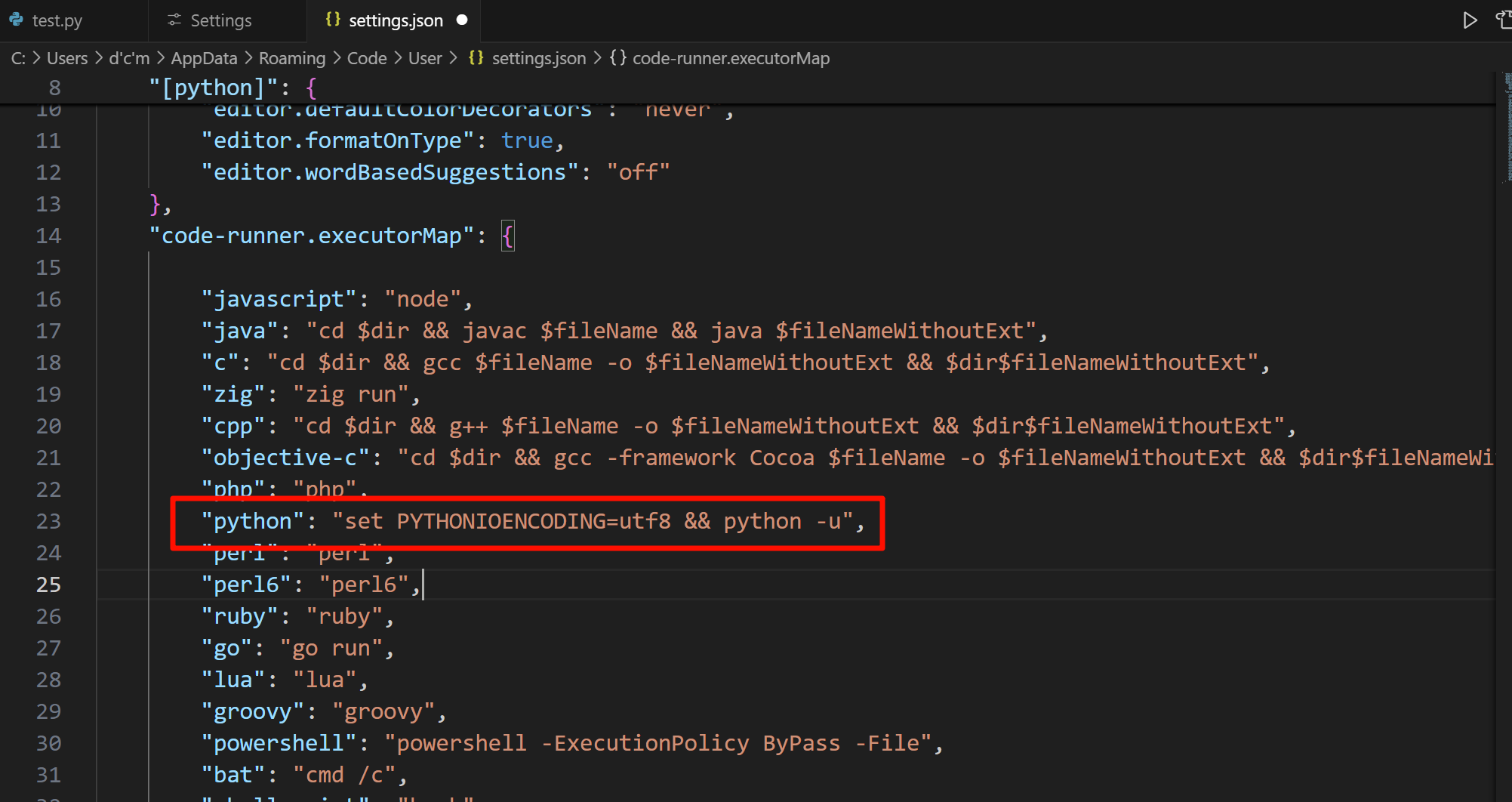Screen dimensions: 1512x802
Task: Click -ExecutionPolicy in powershell command
Action: tap(645, 743)
